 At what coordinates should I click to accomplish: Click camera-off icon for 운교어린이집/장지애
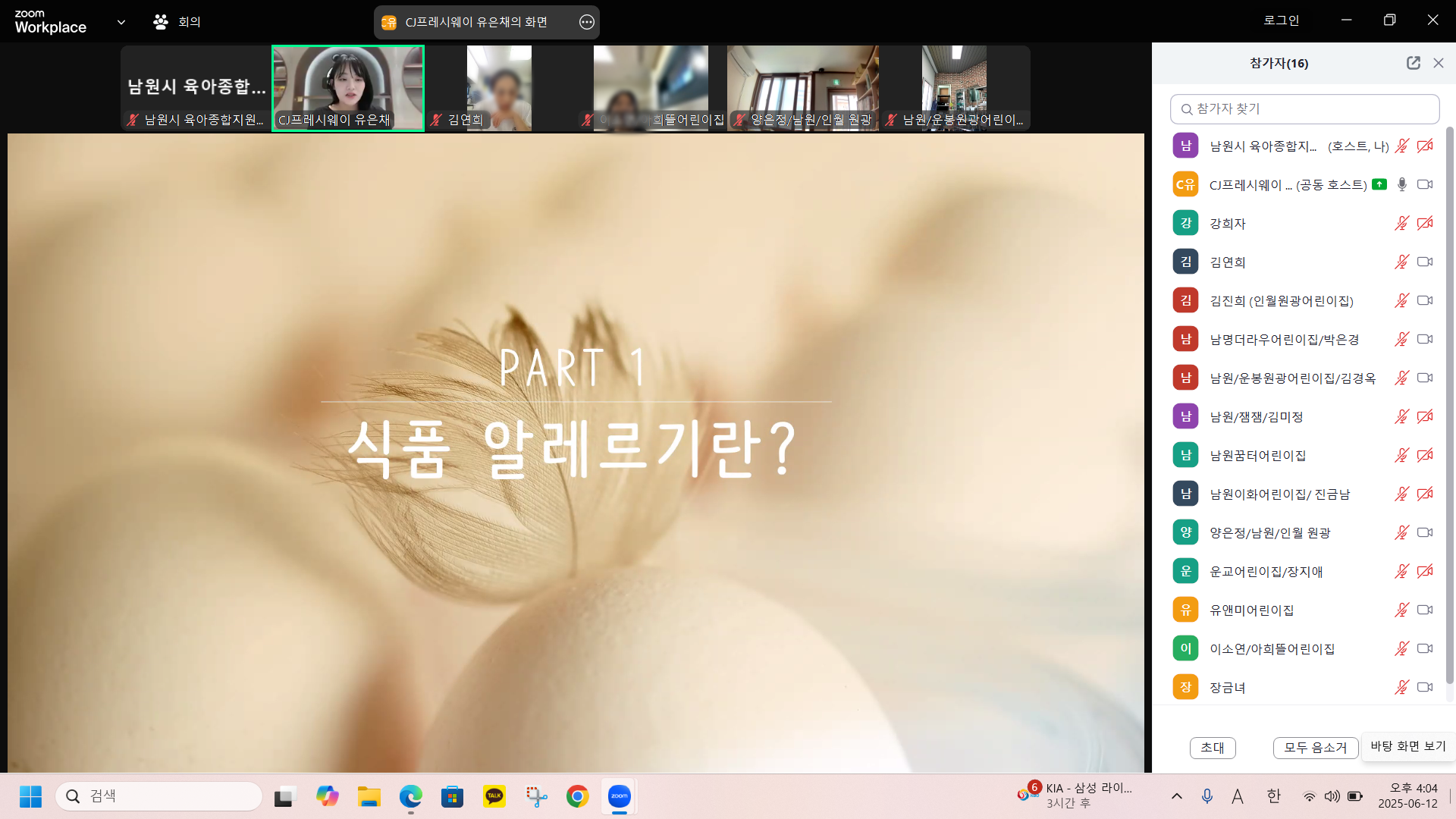tap(1425, 572)
